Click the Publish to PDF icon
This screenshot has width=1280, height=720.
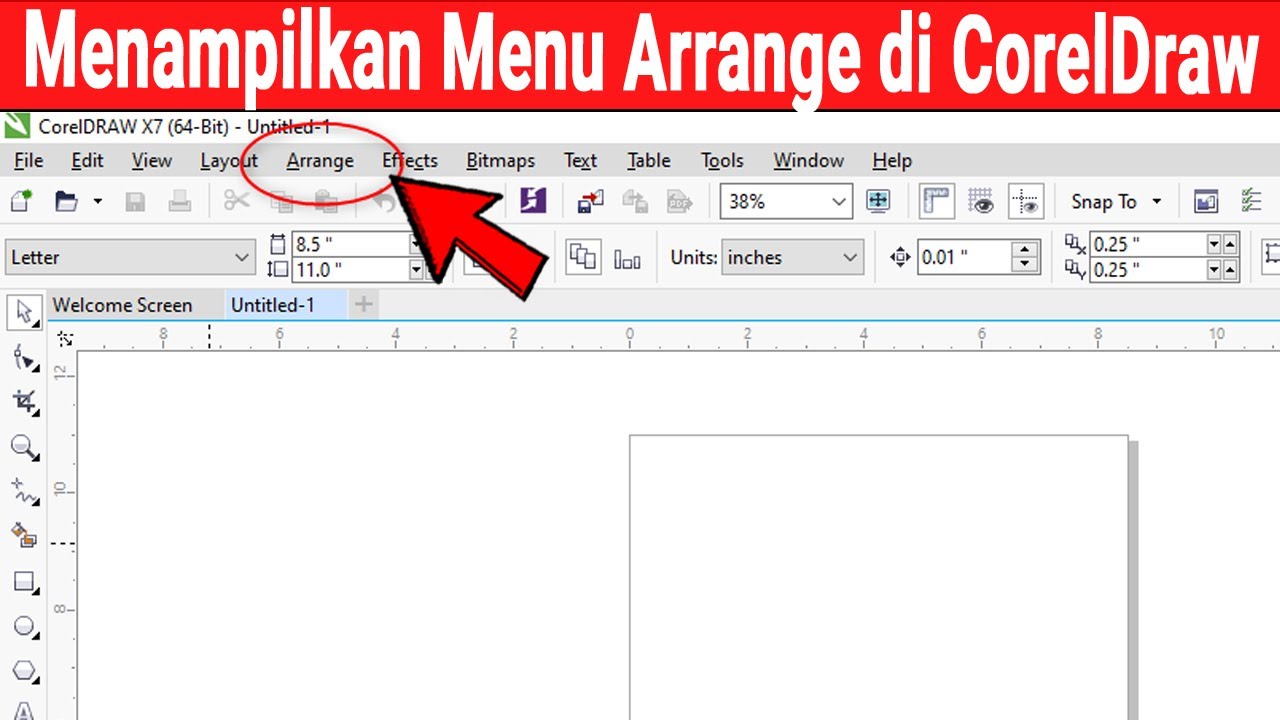681,201
